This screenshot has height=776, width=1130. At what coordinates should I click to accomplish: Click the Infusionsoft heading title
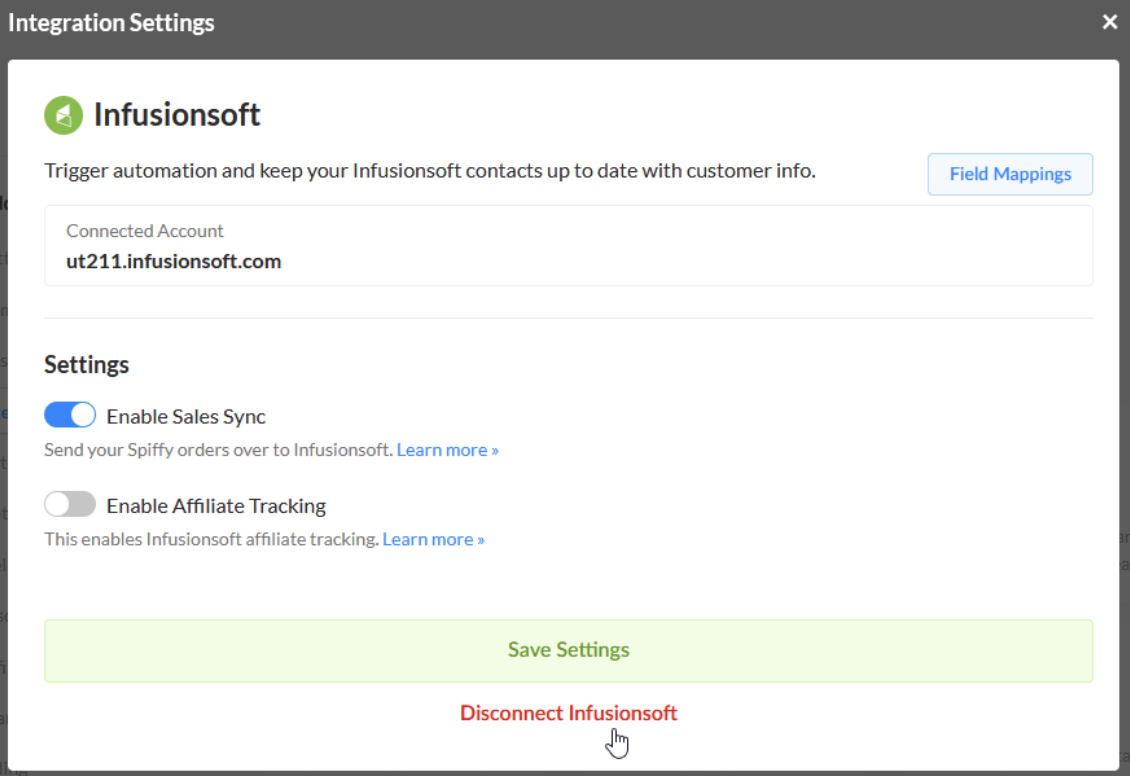177,115
